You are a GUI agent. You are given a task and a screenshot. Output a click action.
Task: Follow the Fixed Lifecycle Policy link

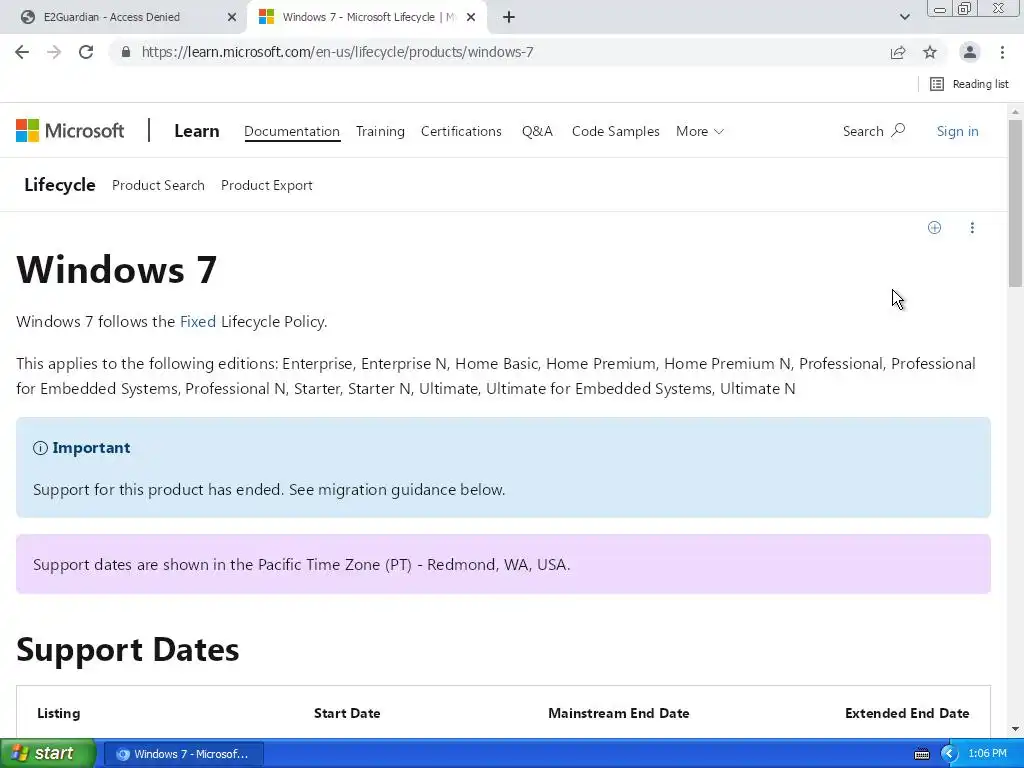click(198, 321)
